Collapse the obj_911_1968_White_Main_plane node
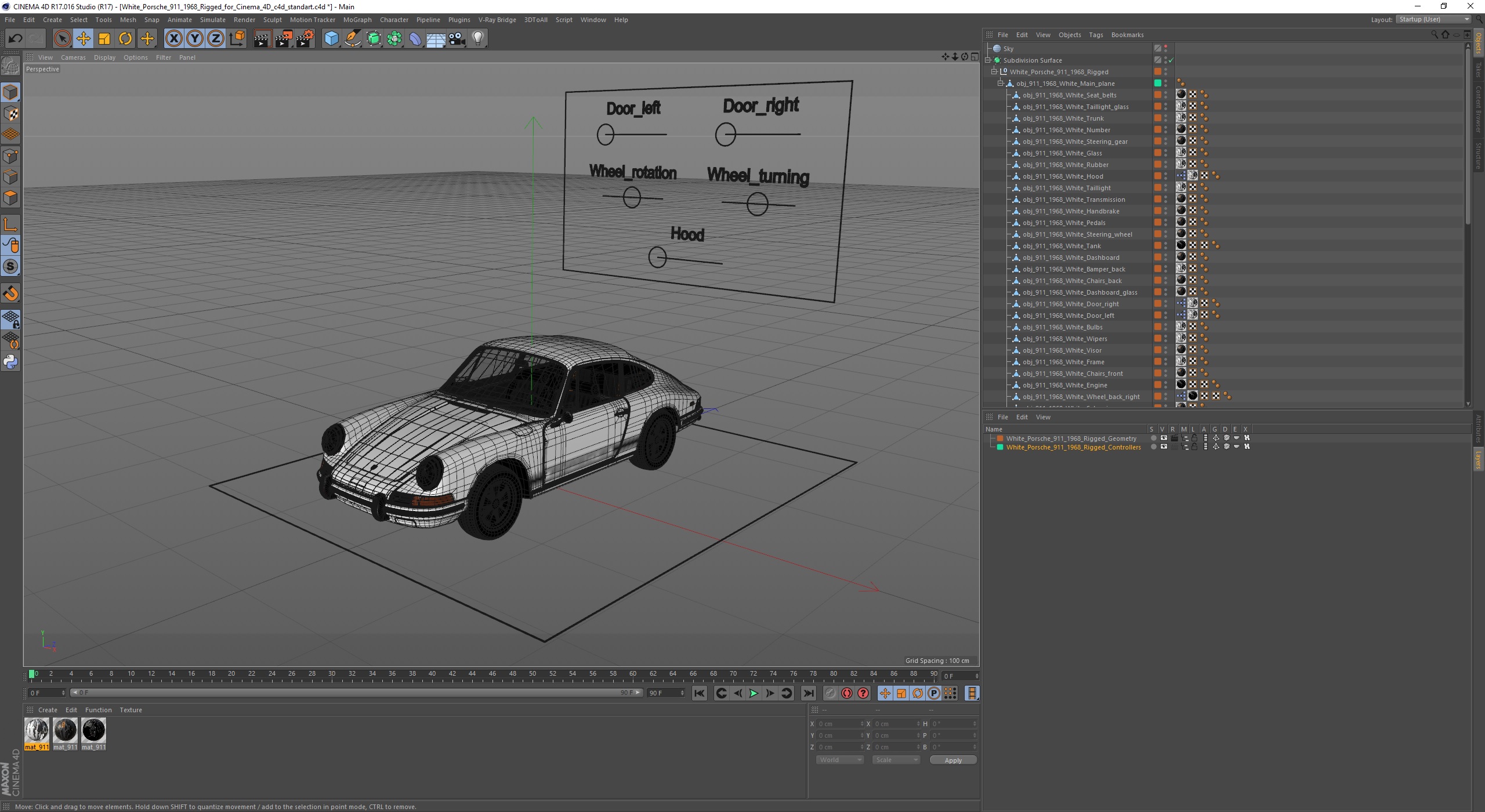 tap(1001, 83)
